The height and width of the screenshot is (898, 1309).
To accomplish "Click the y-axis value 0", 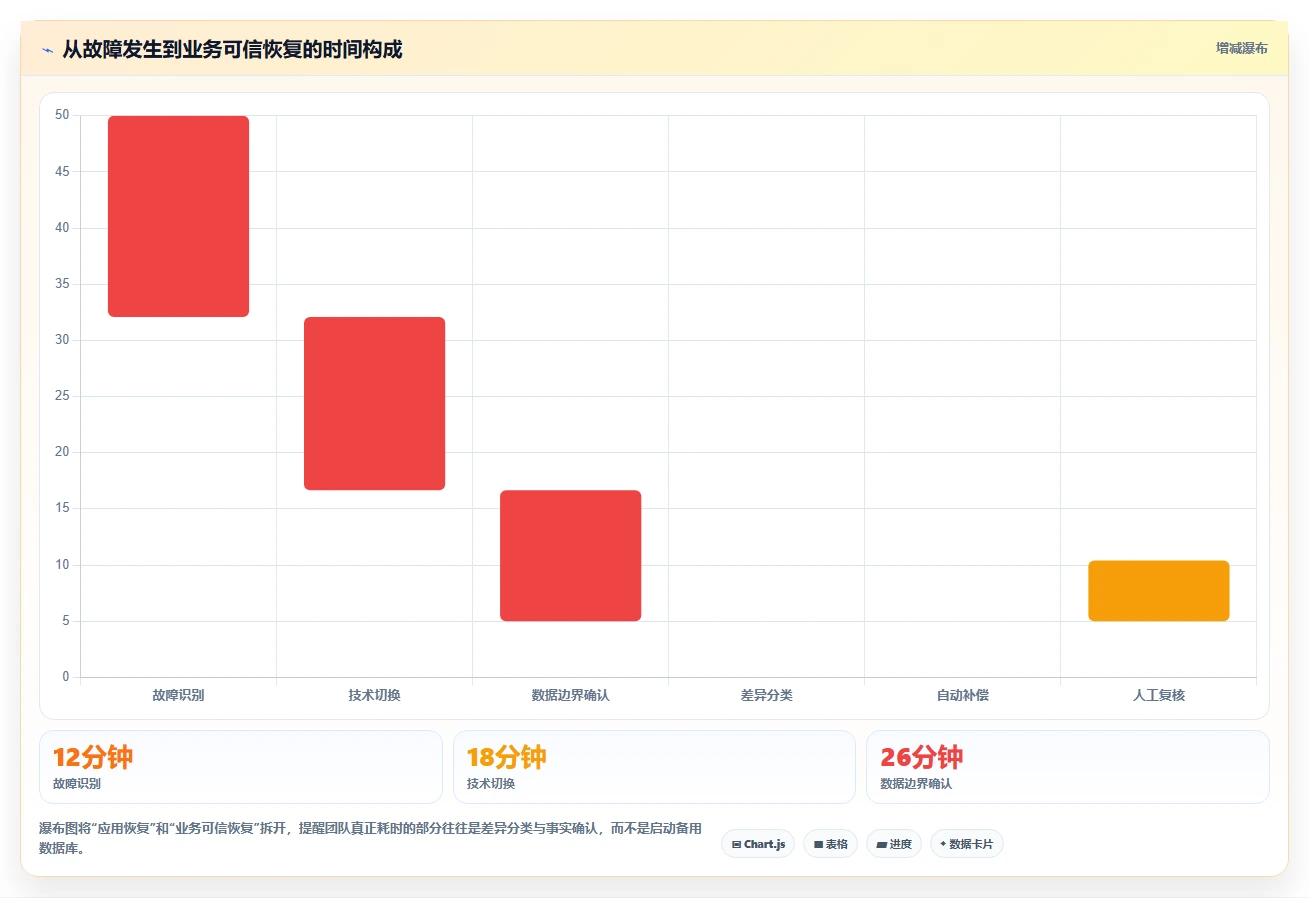I will click(x=66, y=677).
